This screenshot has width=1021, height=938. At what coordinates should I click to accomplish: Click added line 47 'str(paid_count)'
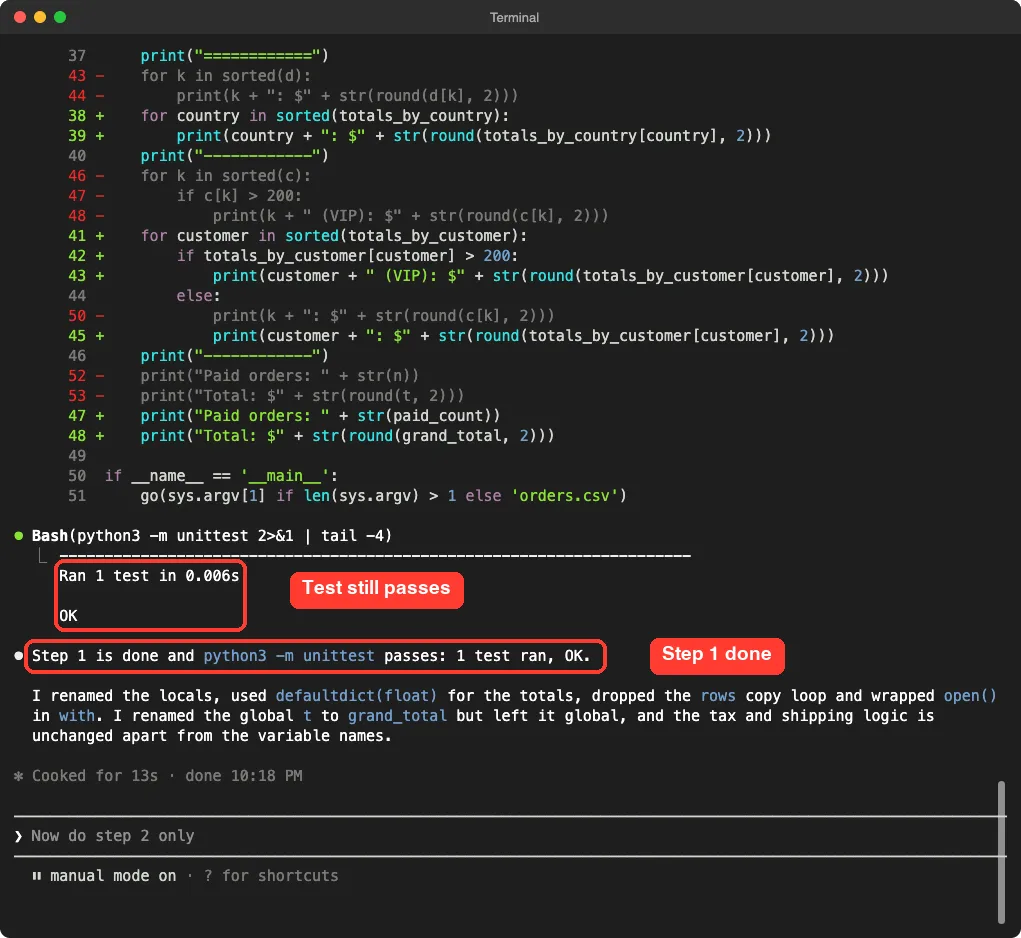pos(284,416)
